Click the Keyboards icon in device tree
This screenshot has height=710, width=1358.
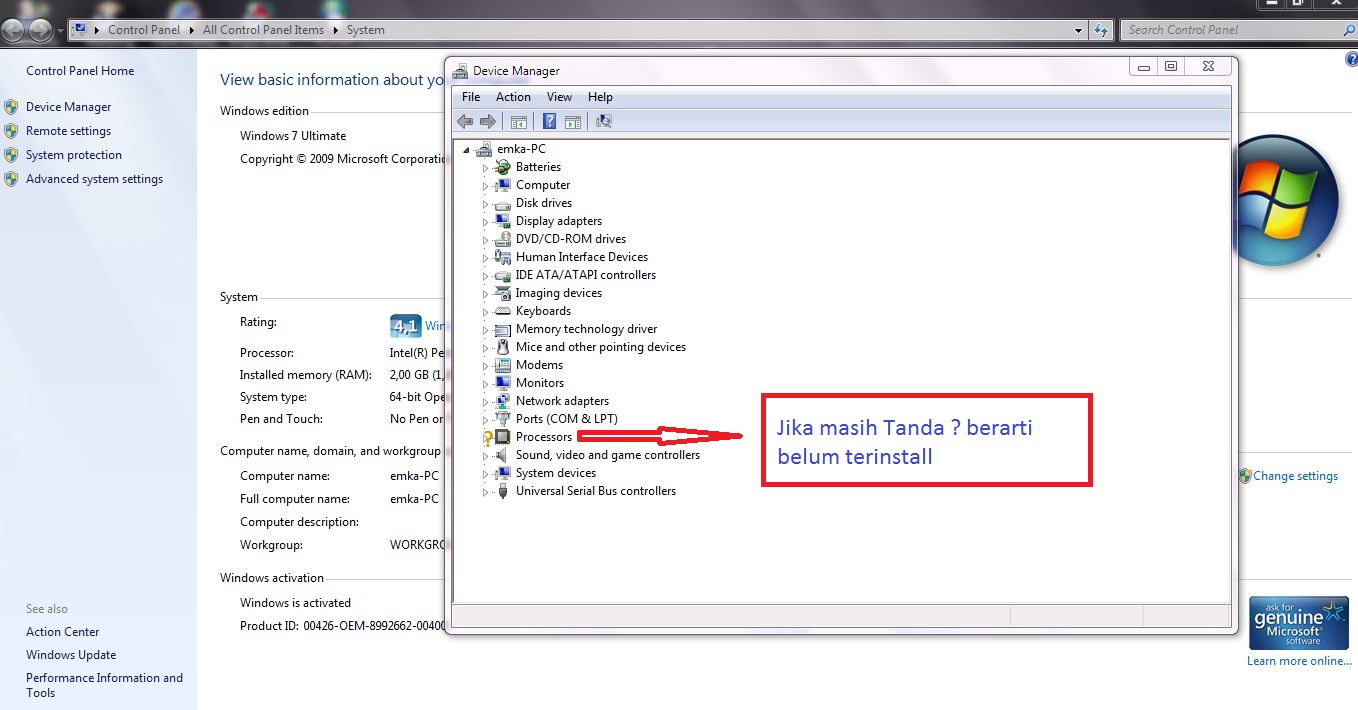pos(503,311)
